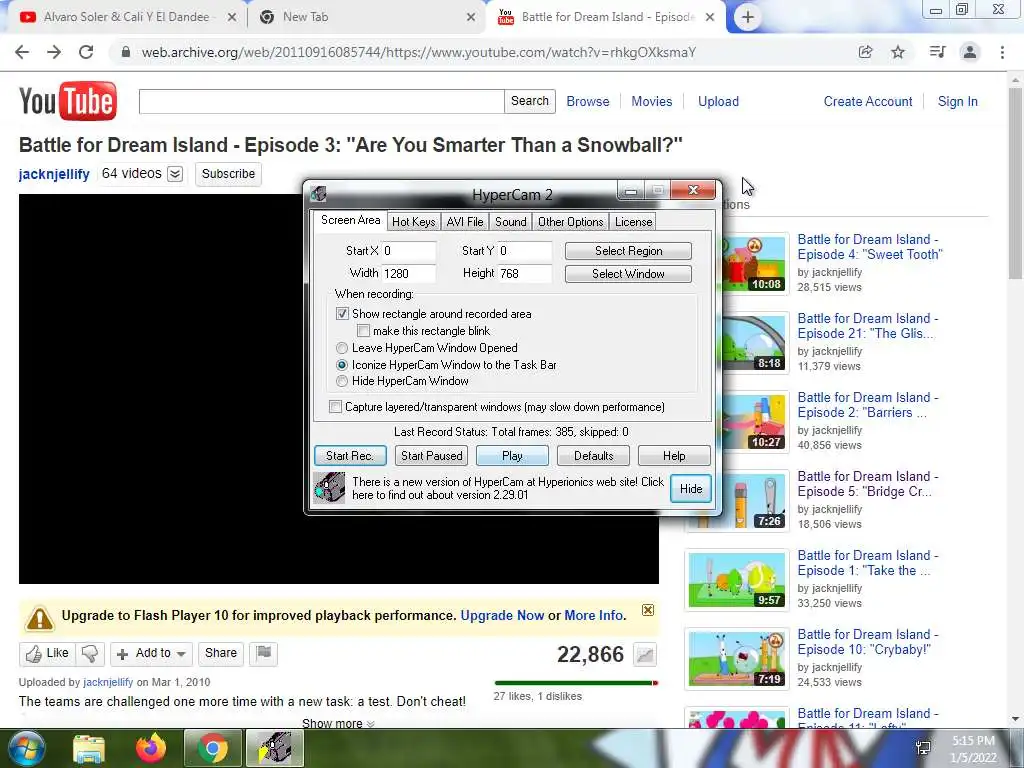Click the Defaults button
1024x768 pixels.
[594, 456]
